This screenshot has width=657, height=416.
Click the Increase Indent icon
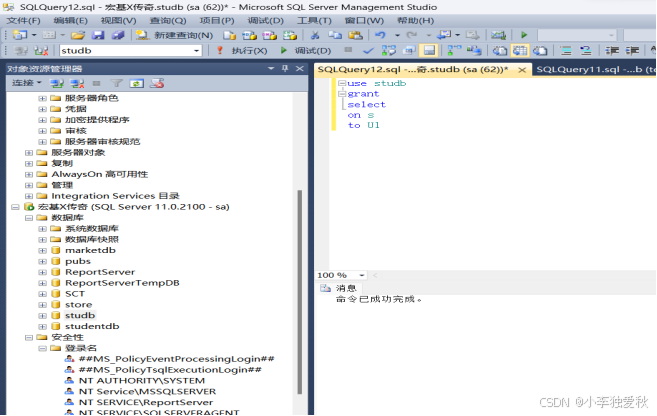point(632,51)
